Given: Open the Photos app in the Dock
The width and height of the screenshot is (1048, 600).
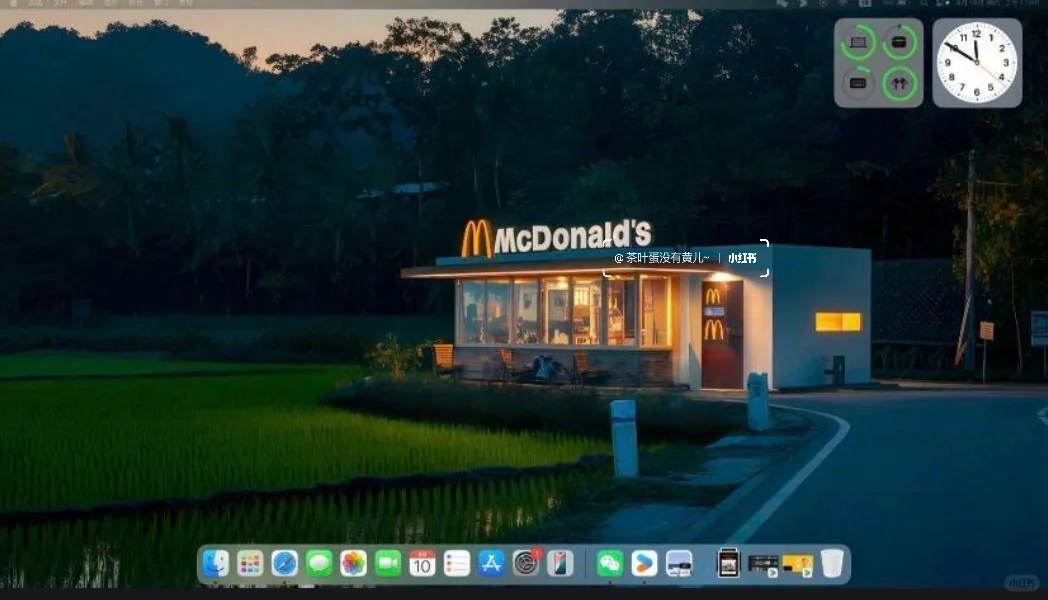Looking at the screenshot, I should click(x=354, y=563).
